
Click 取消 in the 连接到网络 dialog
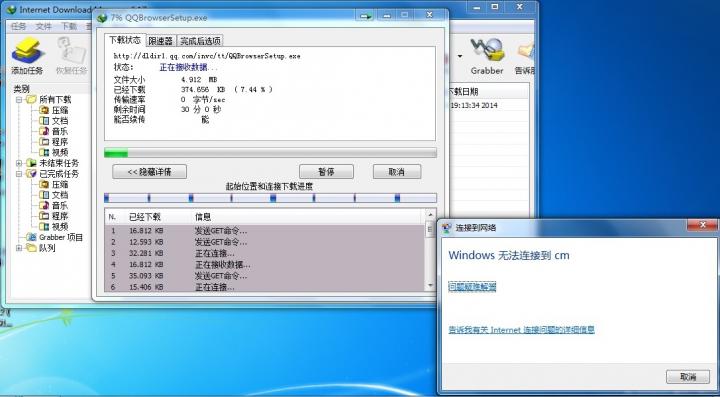pos(687,377)
